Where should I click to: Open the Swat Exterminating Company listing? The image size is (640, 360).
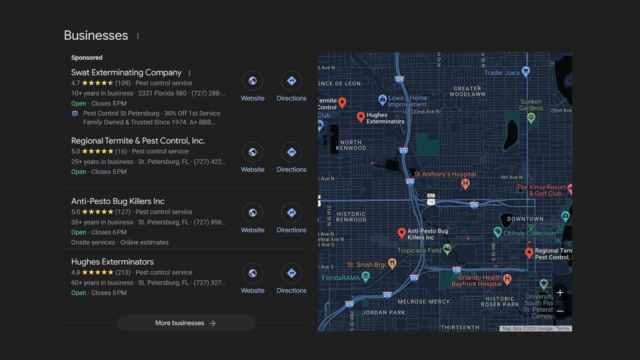(126, 73)
